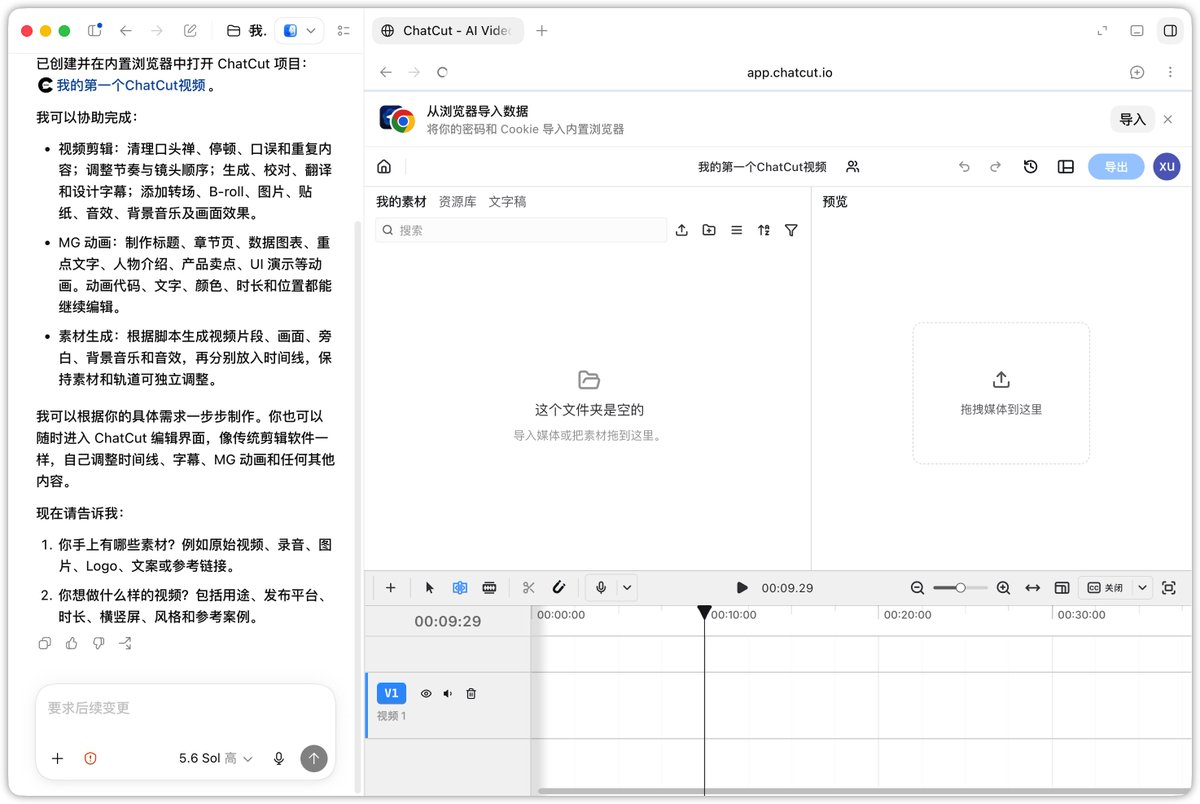The height and width of the screenshot is (804, 1200).
Task: Choose the selection arrow tool
Action: tap(430, 588)
